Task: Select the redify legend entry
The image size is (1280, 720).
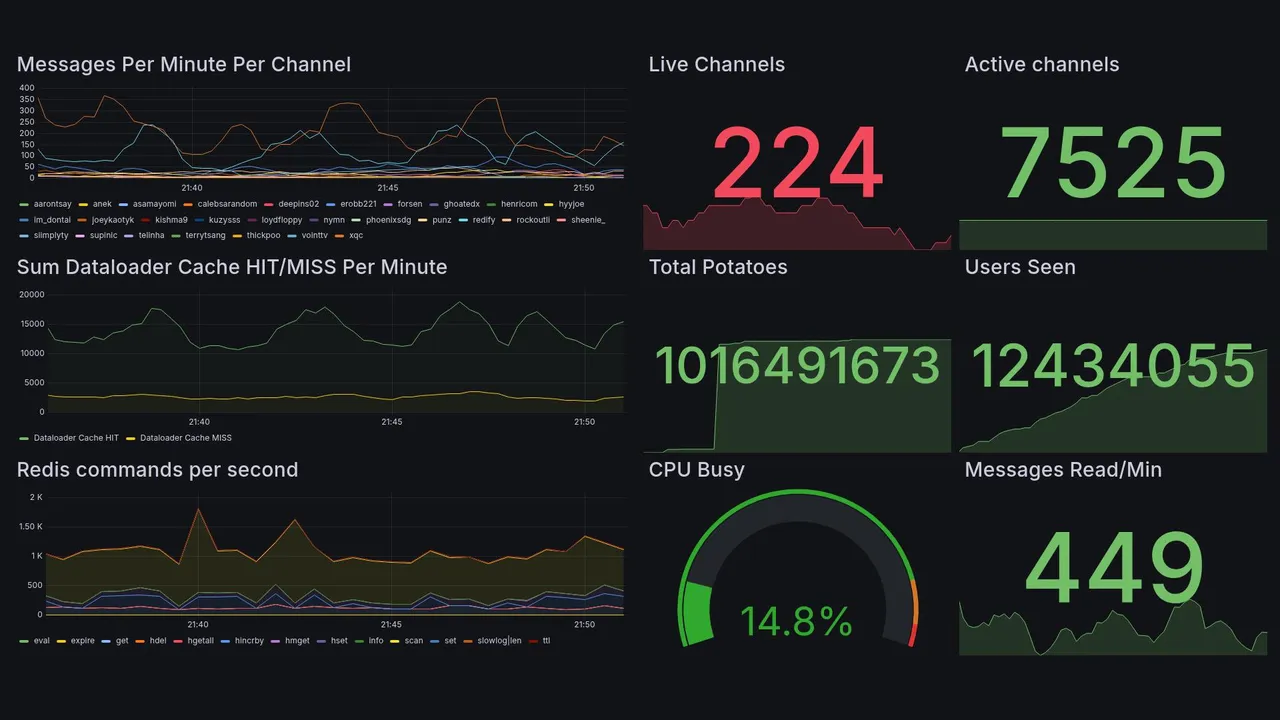Action: point(484,220)
